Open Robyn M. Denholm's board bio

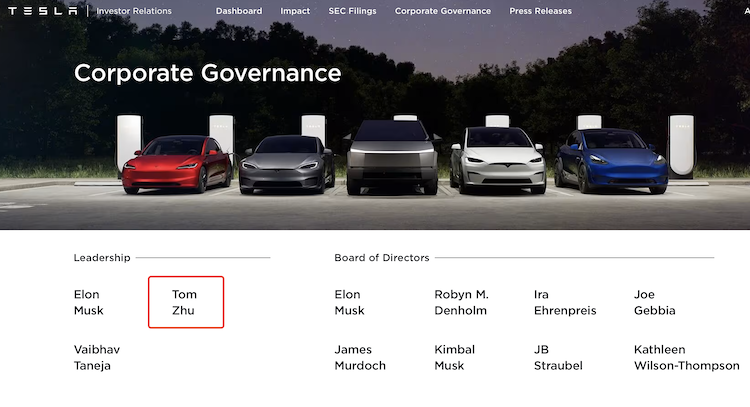point(461,302)
